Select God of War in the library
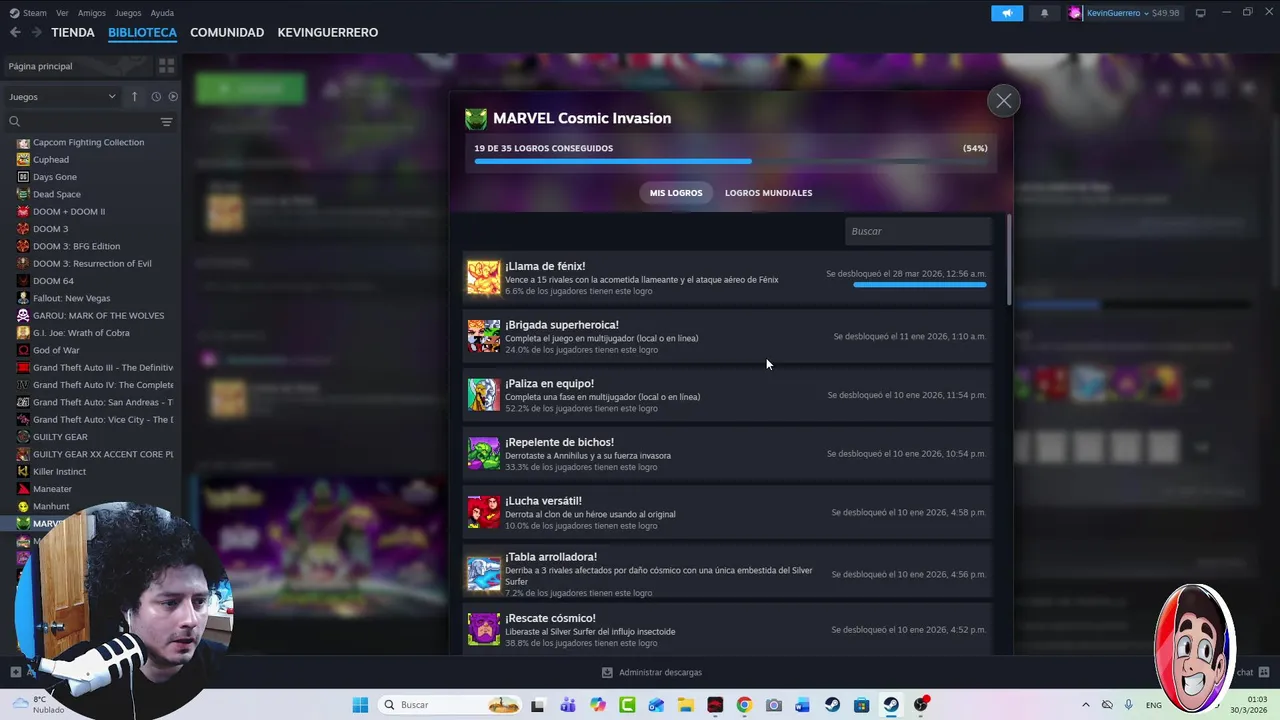The width and height of the screenshot is (1280, 720). (56, 350)
